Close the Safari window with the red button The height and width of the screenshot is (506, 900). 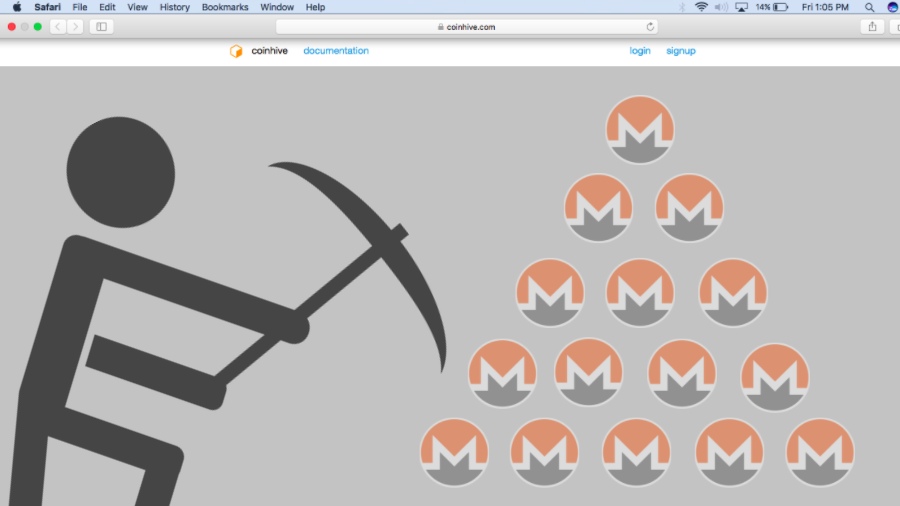11,27
